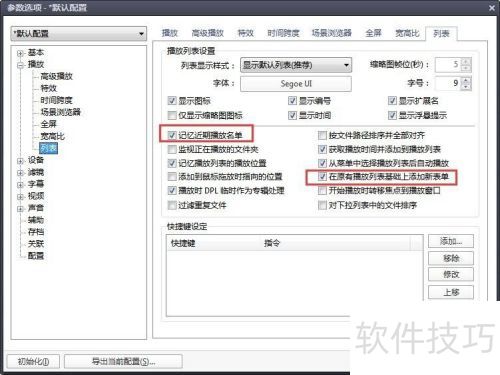Toggle 从菜单中选择播放列表后自动播放
Screen dimensions: 500x375
click(x=322, y=163)
